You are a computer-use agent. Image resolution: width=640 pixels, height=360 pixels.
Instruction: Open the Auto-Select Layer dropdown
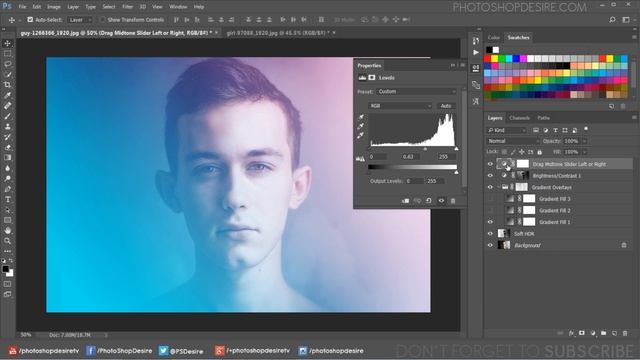[80, 20]
